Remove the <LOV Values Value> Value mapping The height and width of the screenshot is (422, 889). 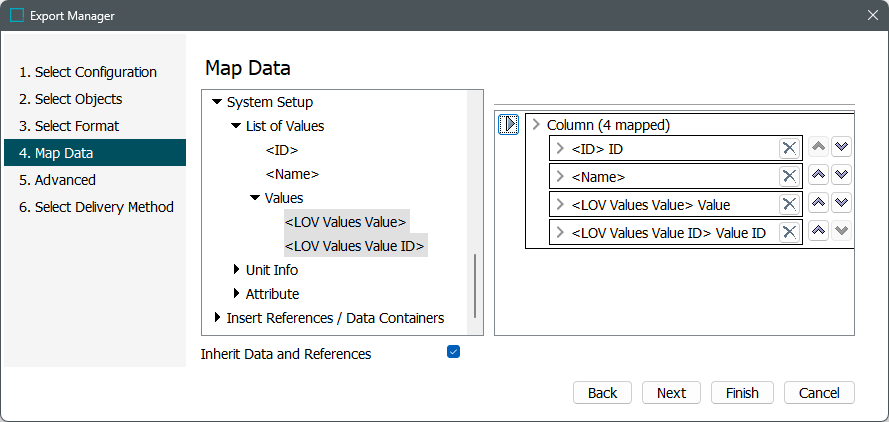coord(788,204)
